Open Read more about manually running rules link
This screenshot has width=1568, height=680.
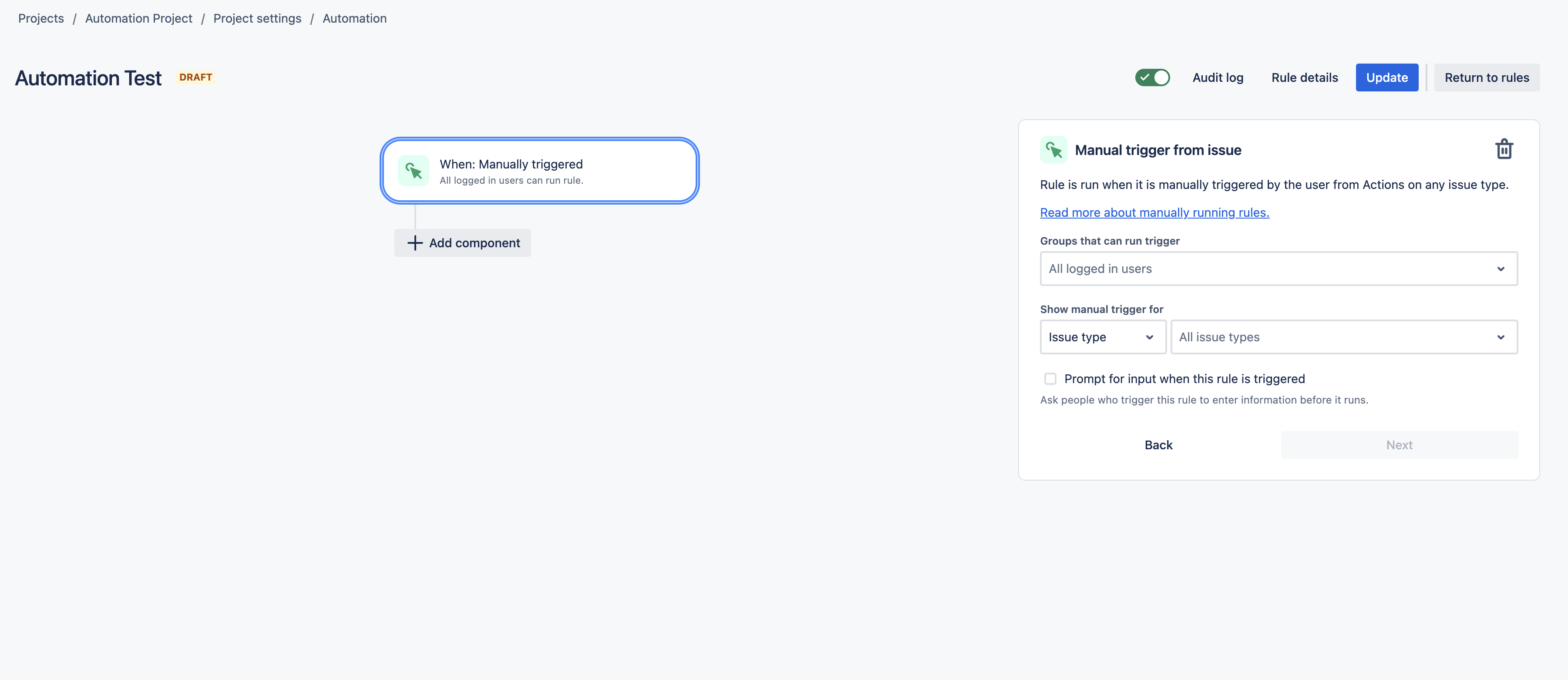coord(1154,212)
